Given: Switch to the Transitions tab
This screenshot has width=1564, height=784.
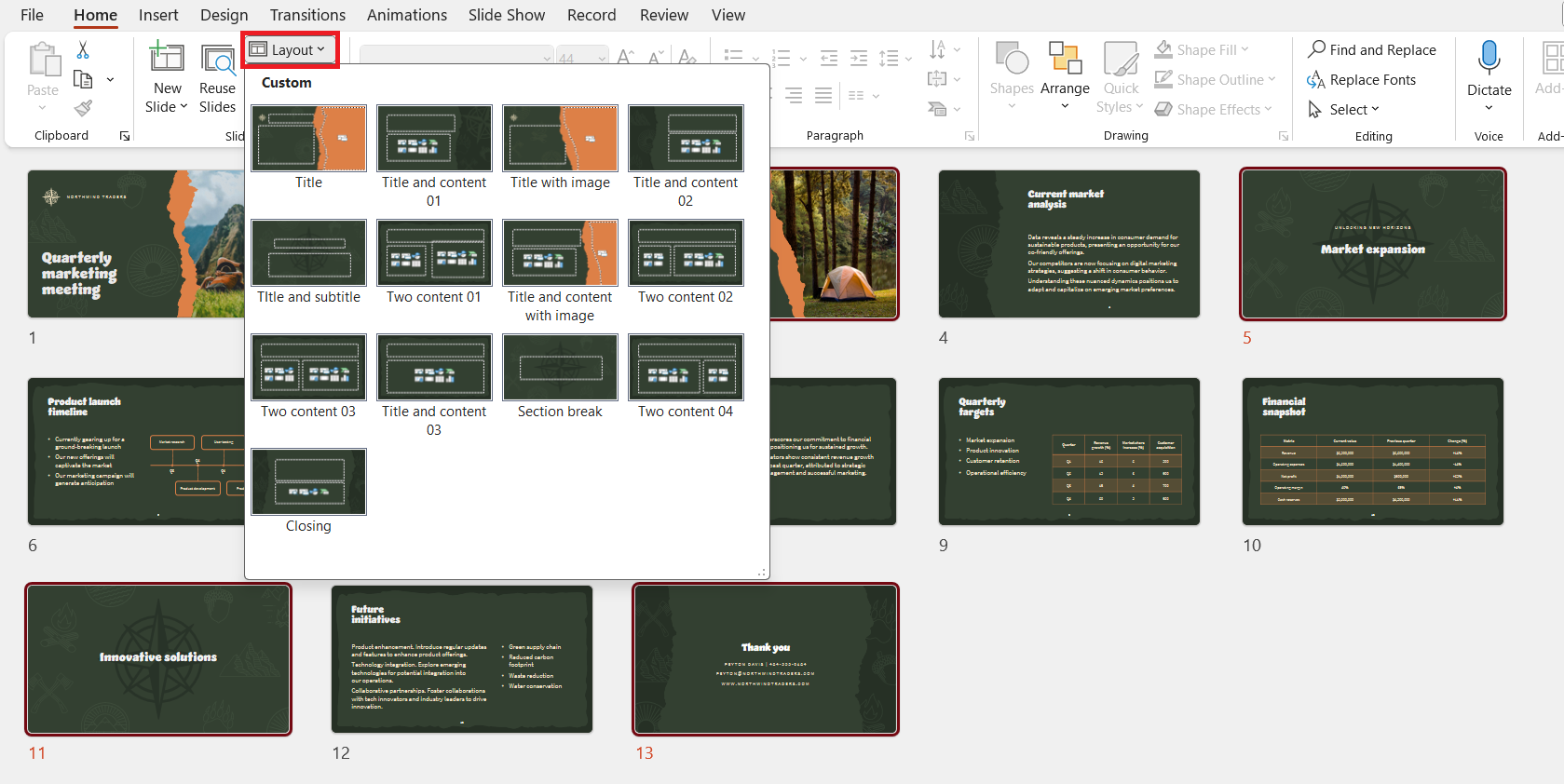Looking at the screenshot, I should click(307, 15).
